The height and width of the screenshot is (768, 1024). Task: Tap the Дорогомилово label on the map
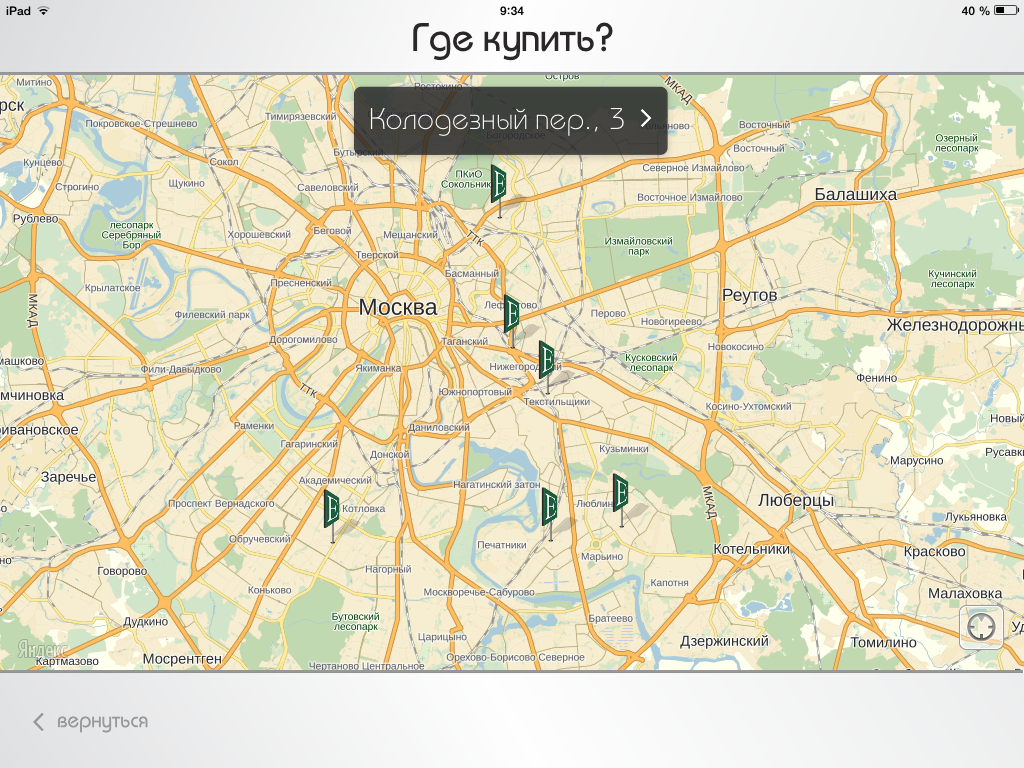point(303,340)
